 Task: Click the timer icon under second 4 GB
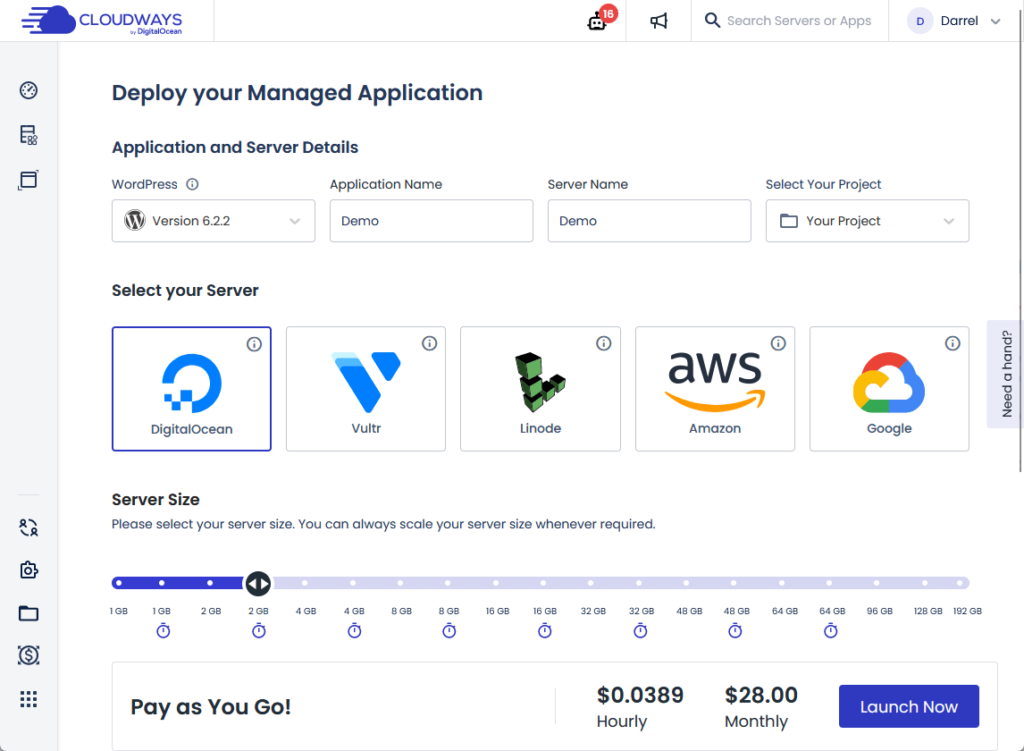click(x=354, y=631)
